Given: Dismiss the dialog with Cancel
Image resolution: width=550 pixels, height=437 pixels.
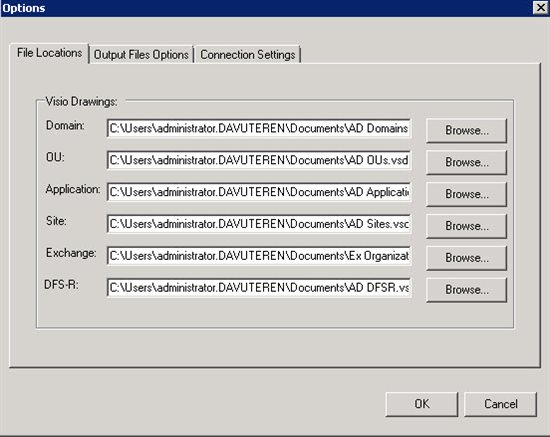Looking at the screenshot, I should click(x=501, y=404).
